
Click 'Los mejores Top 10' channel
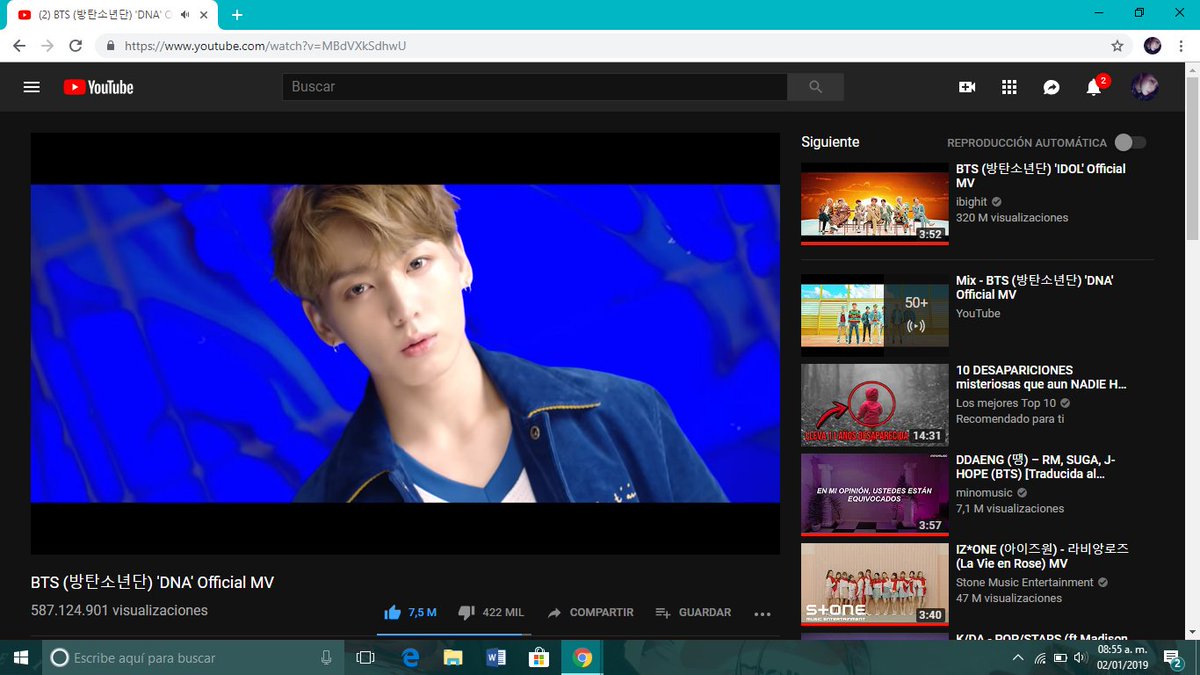click(x=1006, y=403)
